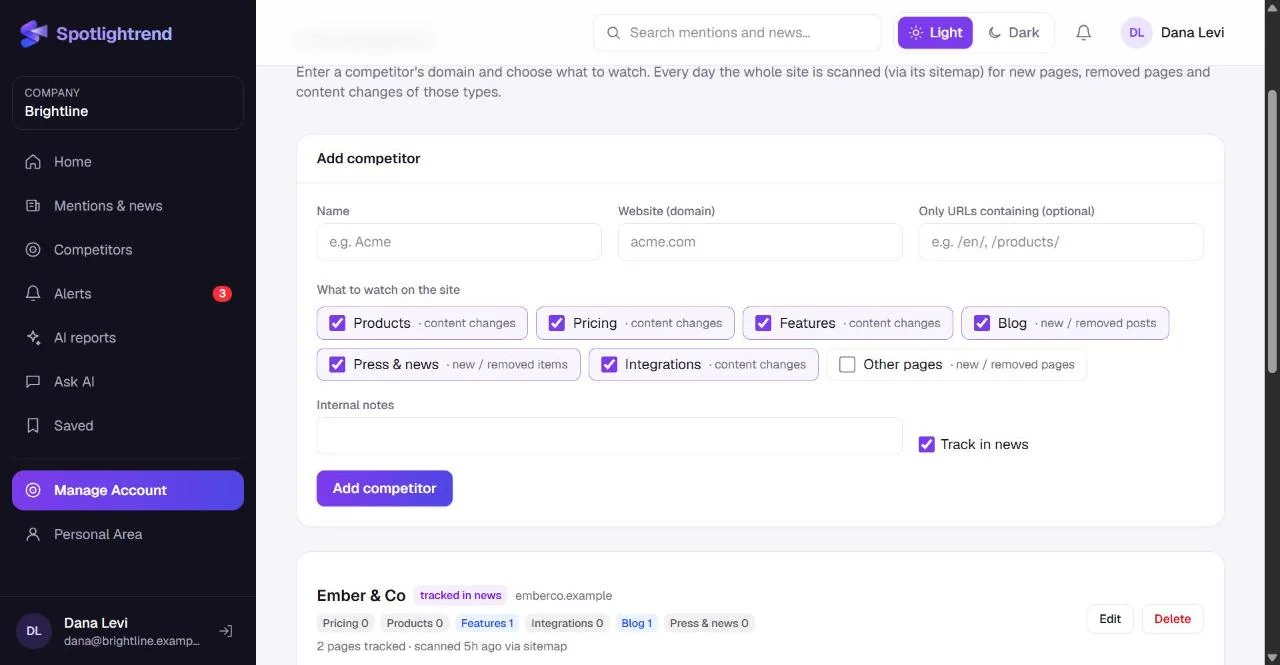1280x665 pixels.
Task: Open AI reports page
Action: point(128,338)
